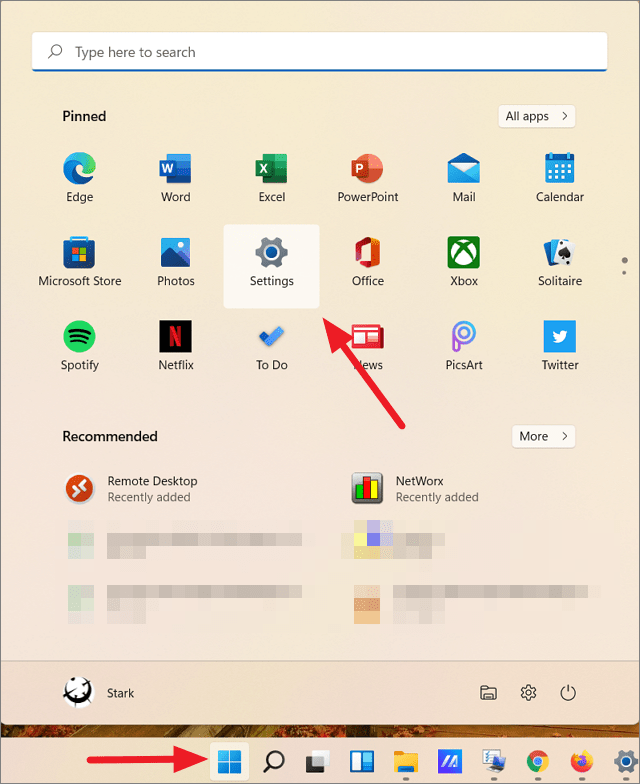Open settings gear next to power button
Image resolution: width=640 pixels, height=784 pixels.
[x=528, y=693]
